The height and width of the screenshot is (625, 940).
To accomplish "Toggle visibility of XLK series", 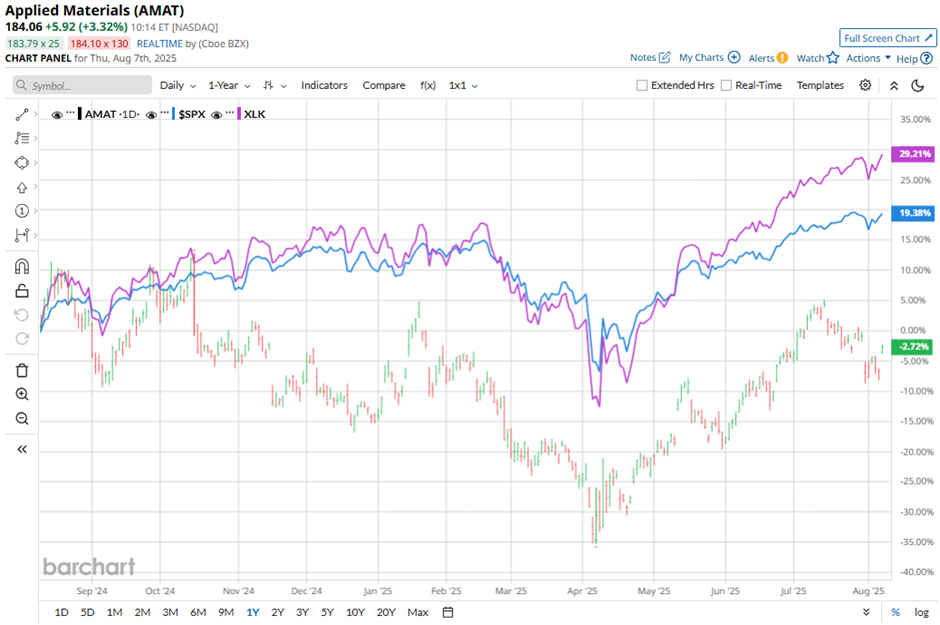I will [x=216, y=114].
